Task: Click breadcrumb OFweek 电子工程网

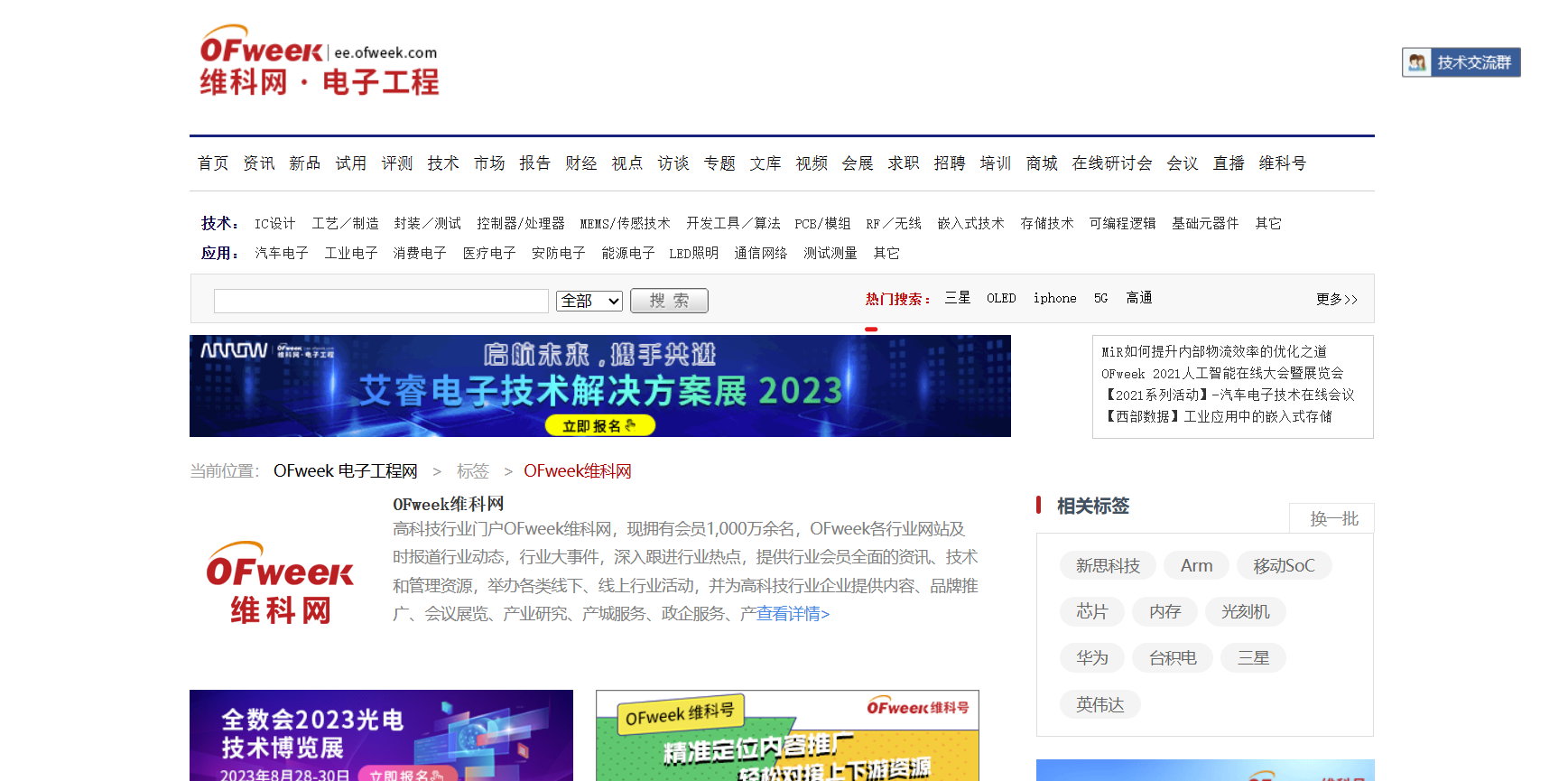Action: [x=346, y=471]
